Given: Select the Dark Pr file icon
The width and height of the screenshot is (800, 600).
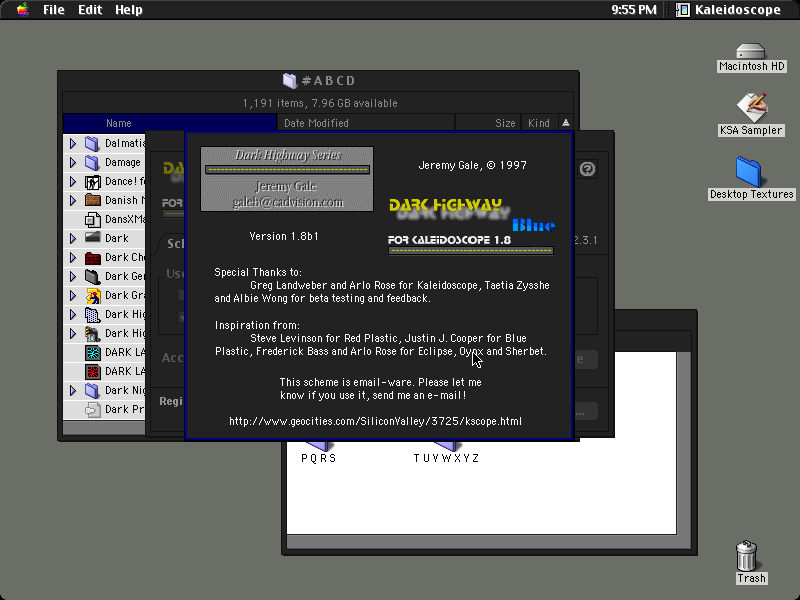Looking at the screenshot, I should pos(92,409).
